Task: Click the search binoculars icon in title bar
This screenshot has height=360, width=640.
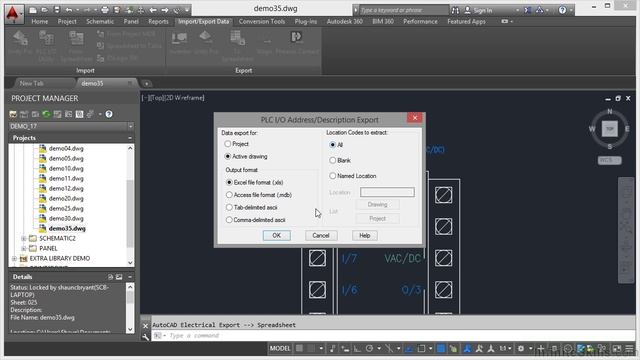Action: 456,10
